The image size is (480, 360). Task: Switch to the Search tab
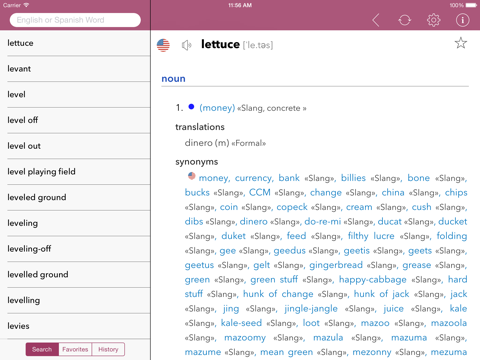[x=42, y=349]
